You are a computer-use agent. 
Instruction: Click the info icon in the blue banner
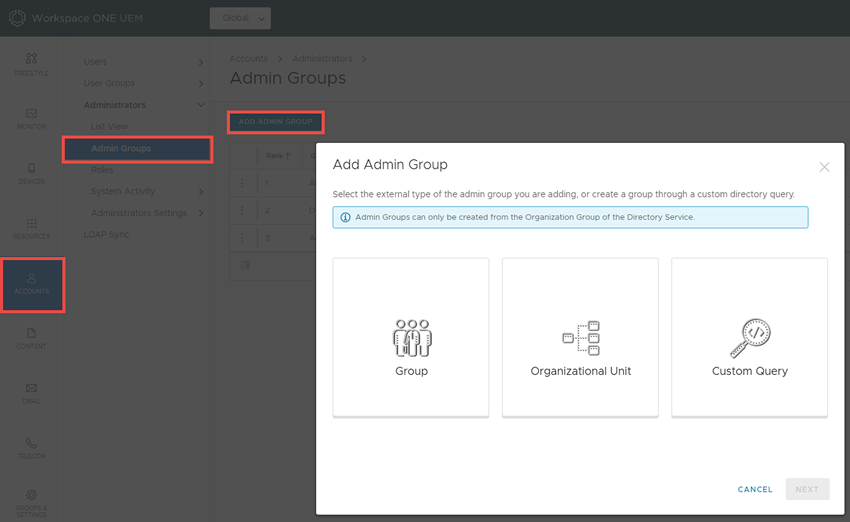tap(345, 217)
